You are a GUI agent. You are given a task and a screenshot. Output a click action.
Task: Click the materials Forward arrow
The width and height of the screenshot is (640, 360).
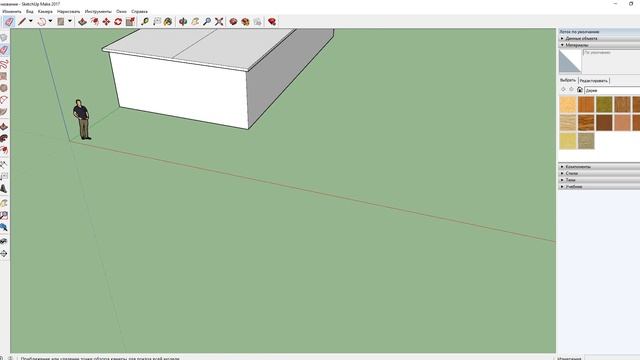coord(571,89)
